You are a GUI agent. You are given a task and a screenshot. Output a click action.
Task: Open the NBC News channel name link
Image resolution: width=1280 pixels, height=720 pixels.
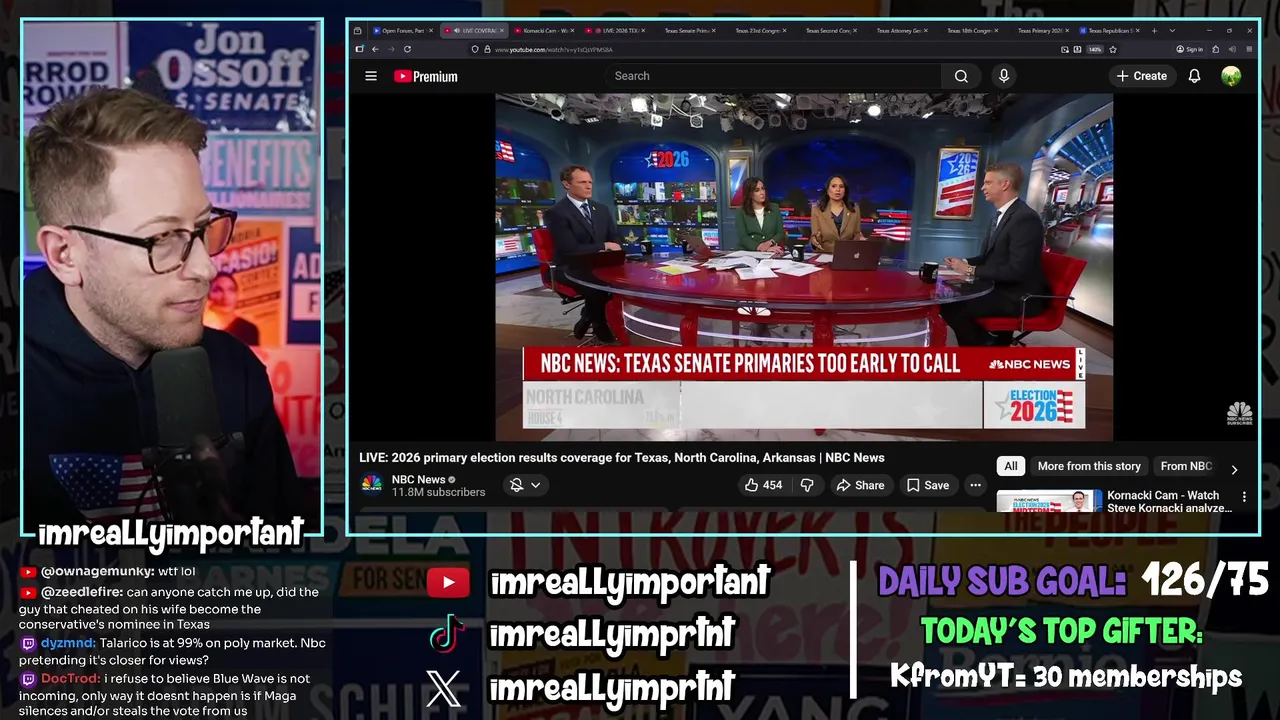click(x=418, y=479)
